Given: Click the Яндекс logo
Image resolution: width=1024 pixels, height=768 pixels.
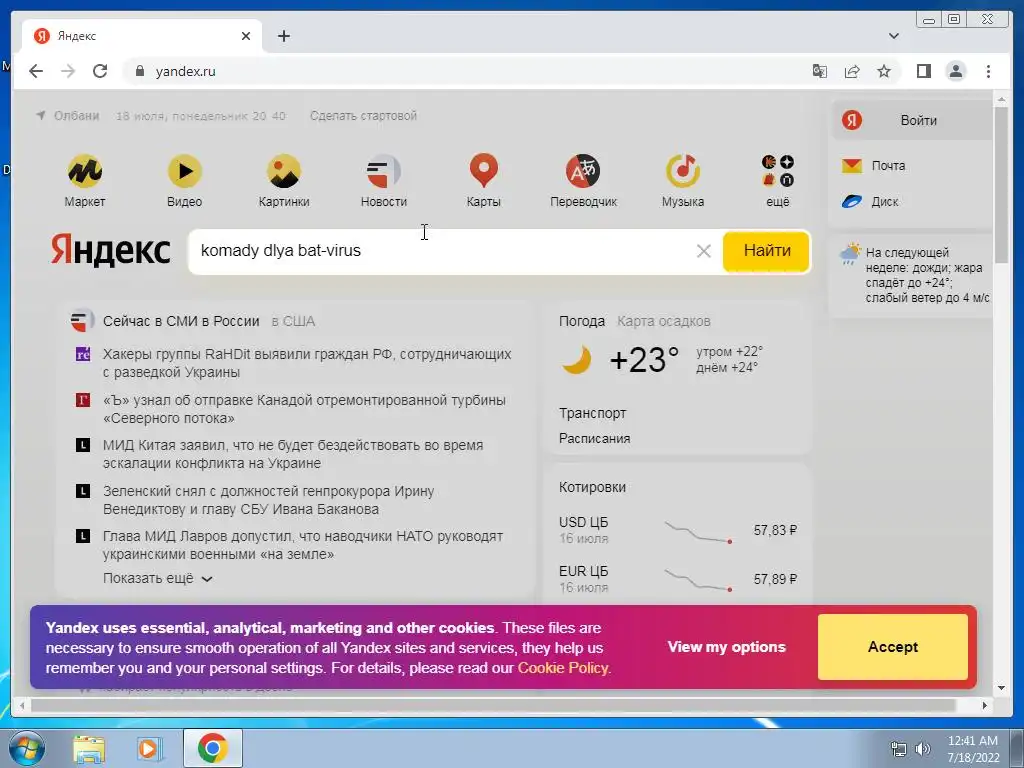Looking at the screenshot, I should [x=110, y=251].
